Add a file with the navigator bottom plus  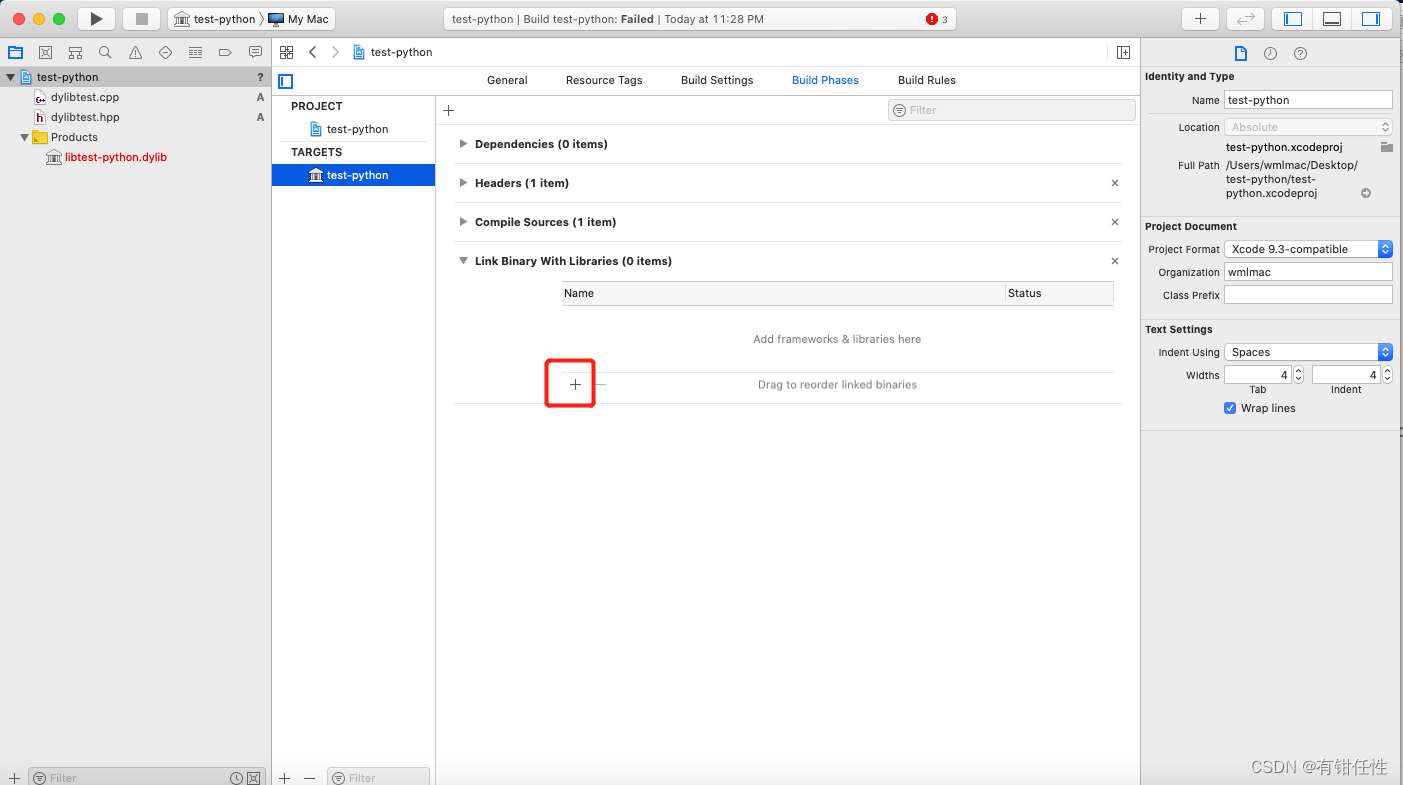(14, 778)
